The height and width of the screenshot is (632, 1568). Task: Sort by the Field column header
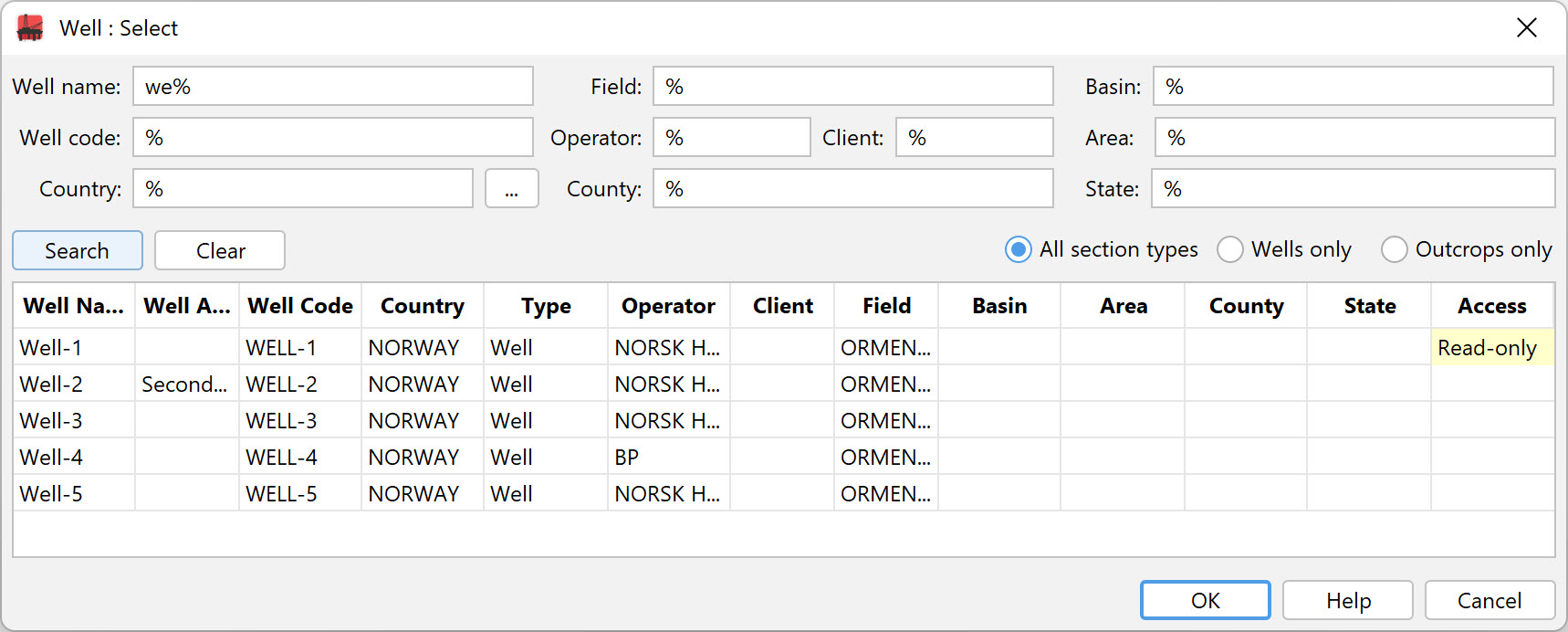pos(886,306)
